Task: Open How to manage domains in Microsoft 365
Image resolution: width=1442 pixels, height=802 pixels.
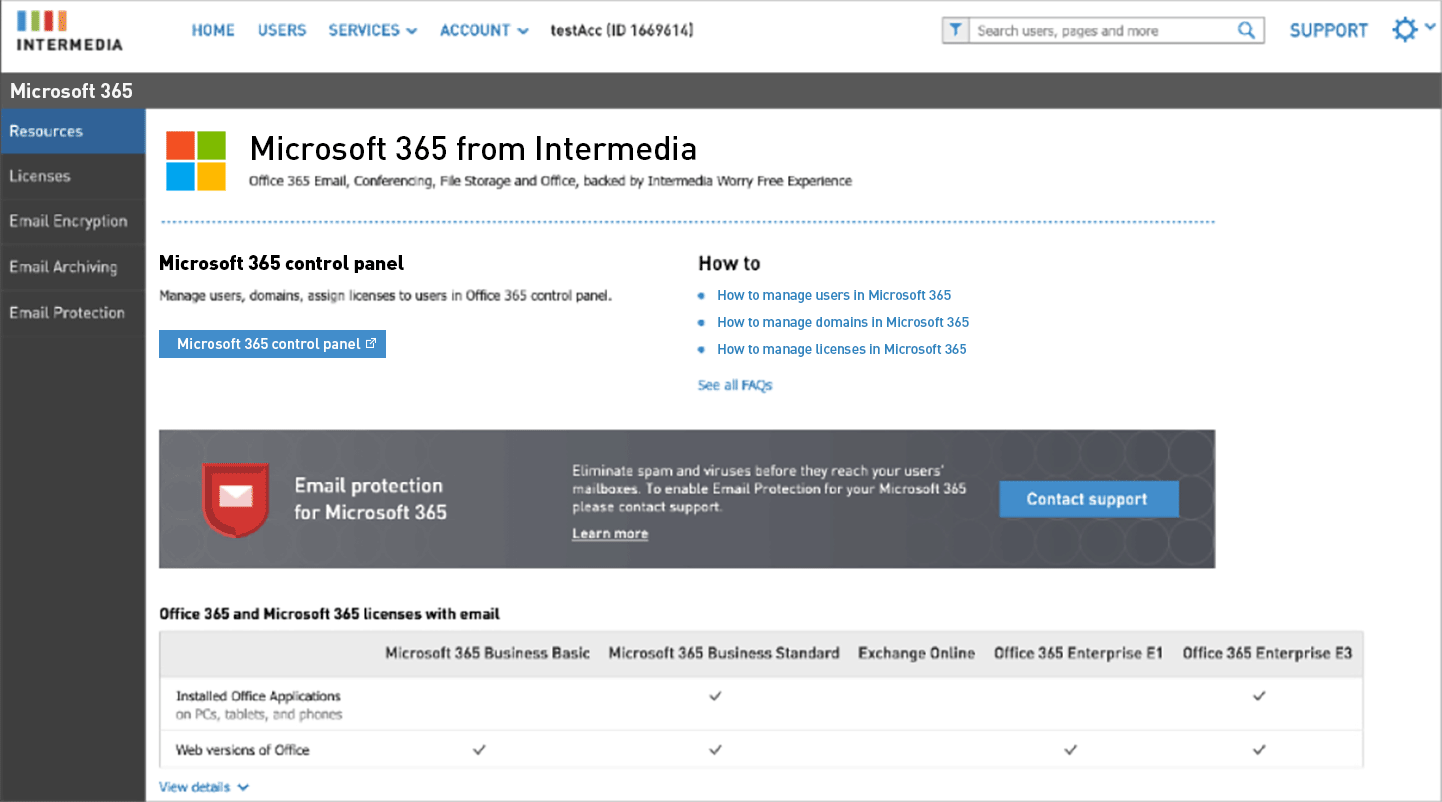Action: point(843,322)
